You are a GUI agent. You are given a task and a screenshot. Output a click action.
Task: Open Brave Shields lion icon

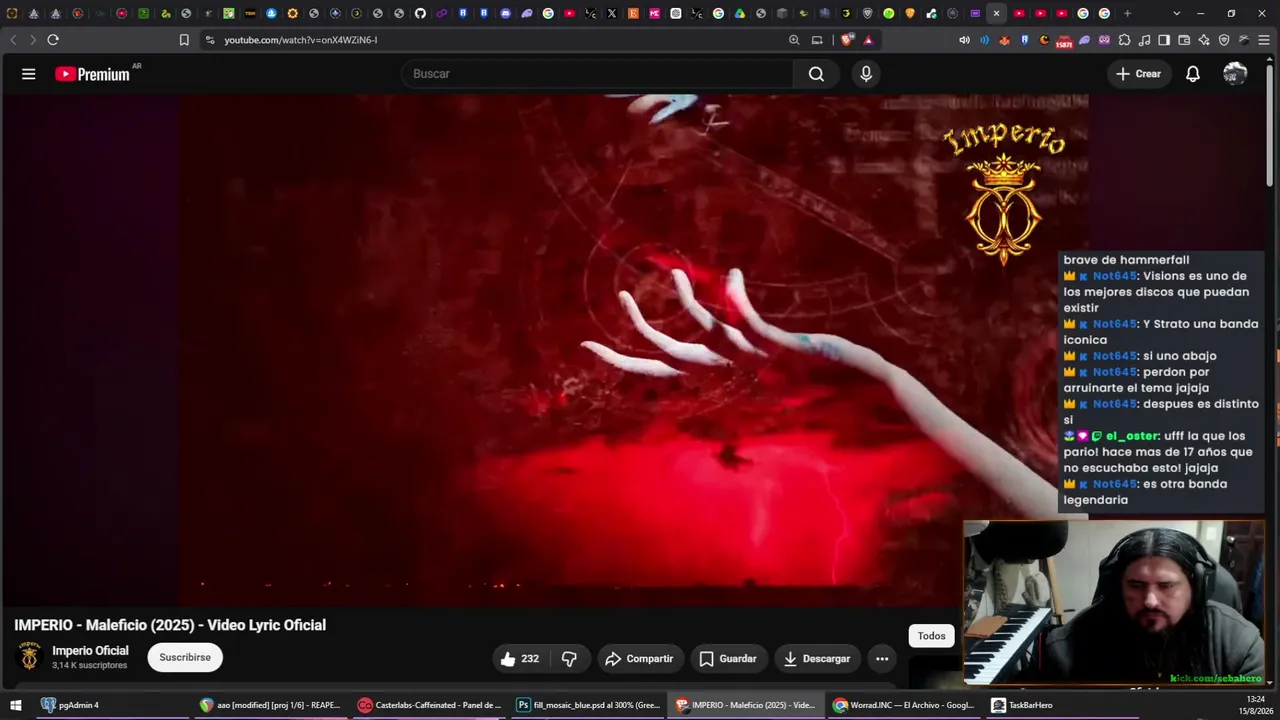click(x=847, y=40)
